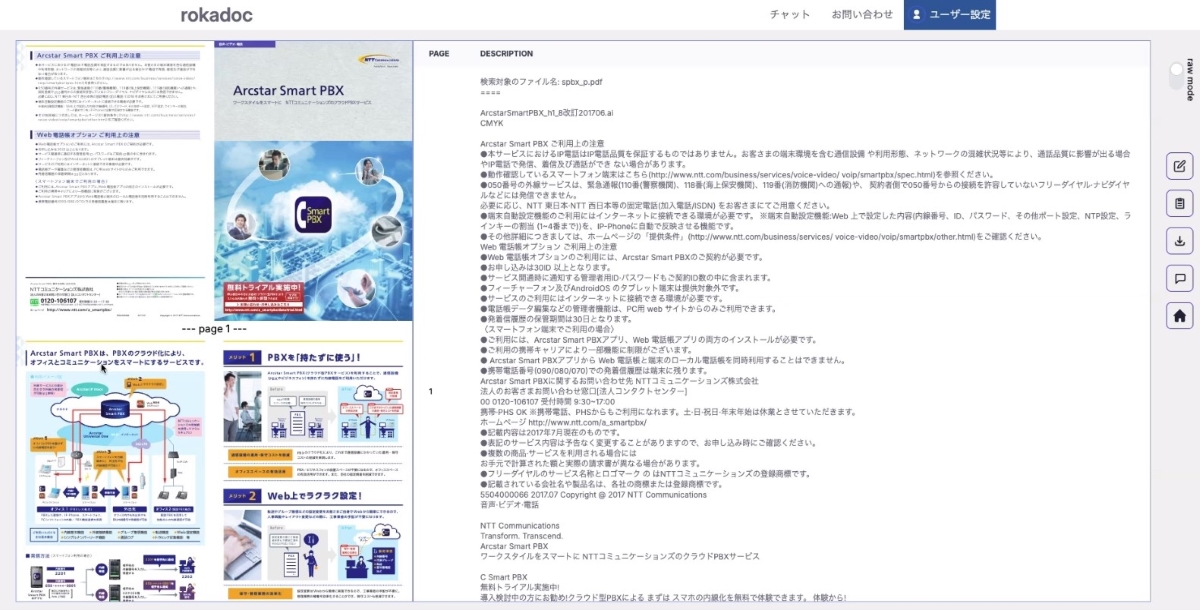Click the '無料トライアル実施中!' text line

click(521, 588)
